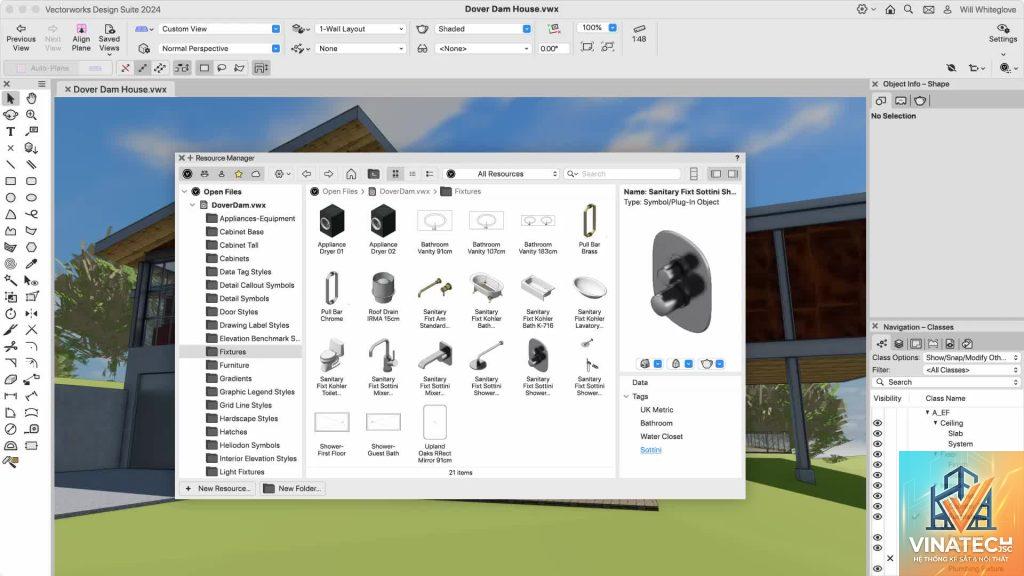Viewport: 1024px width, 576px height.
Task: Open Sheet Layers tab in Navigation
Action: (x=916, y=344)
